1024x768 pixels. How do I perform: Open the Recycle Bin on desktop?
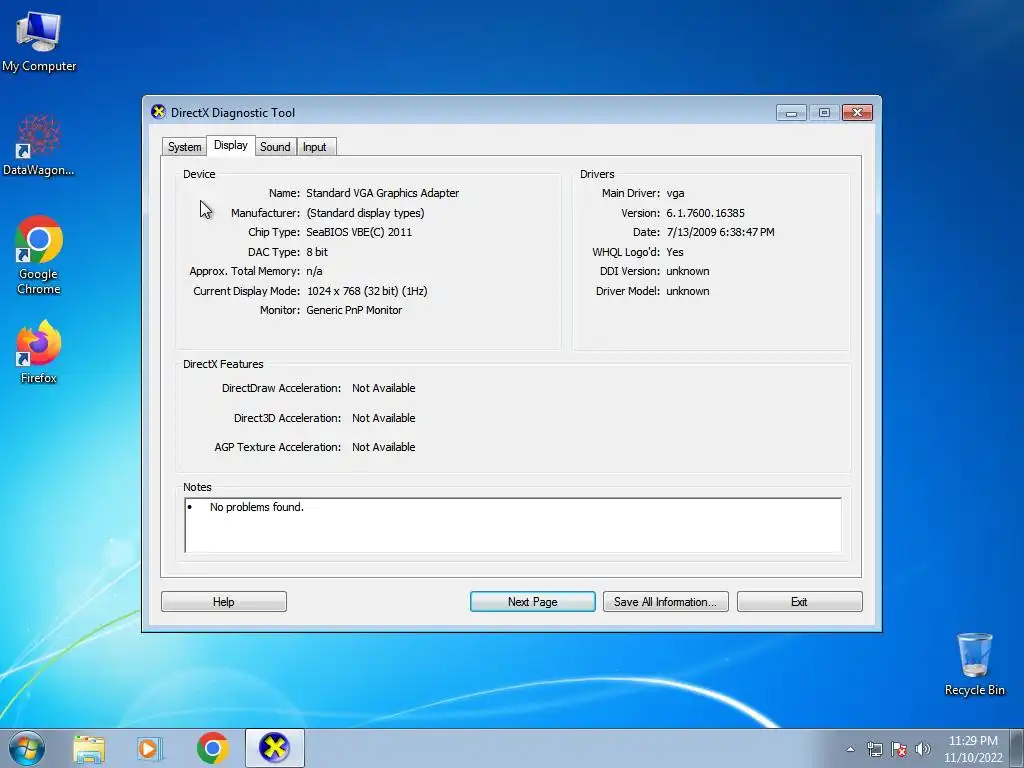[x=974, y=664]
